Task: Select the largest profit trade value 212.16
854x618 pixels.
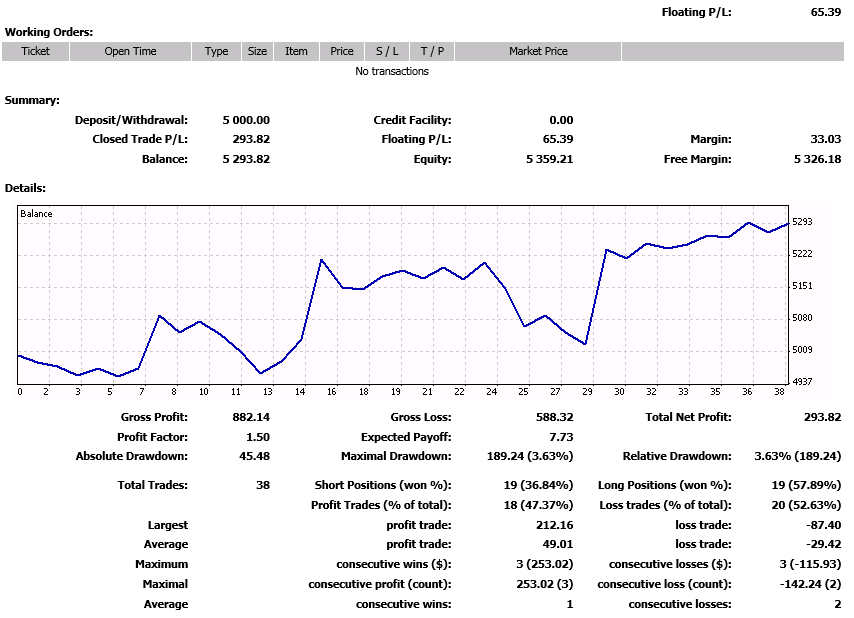Action: click(554, 525)
